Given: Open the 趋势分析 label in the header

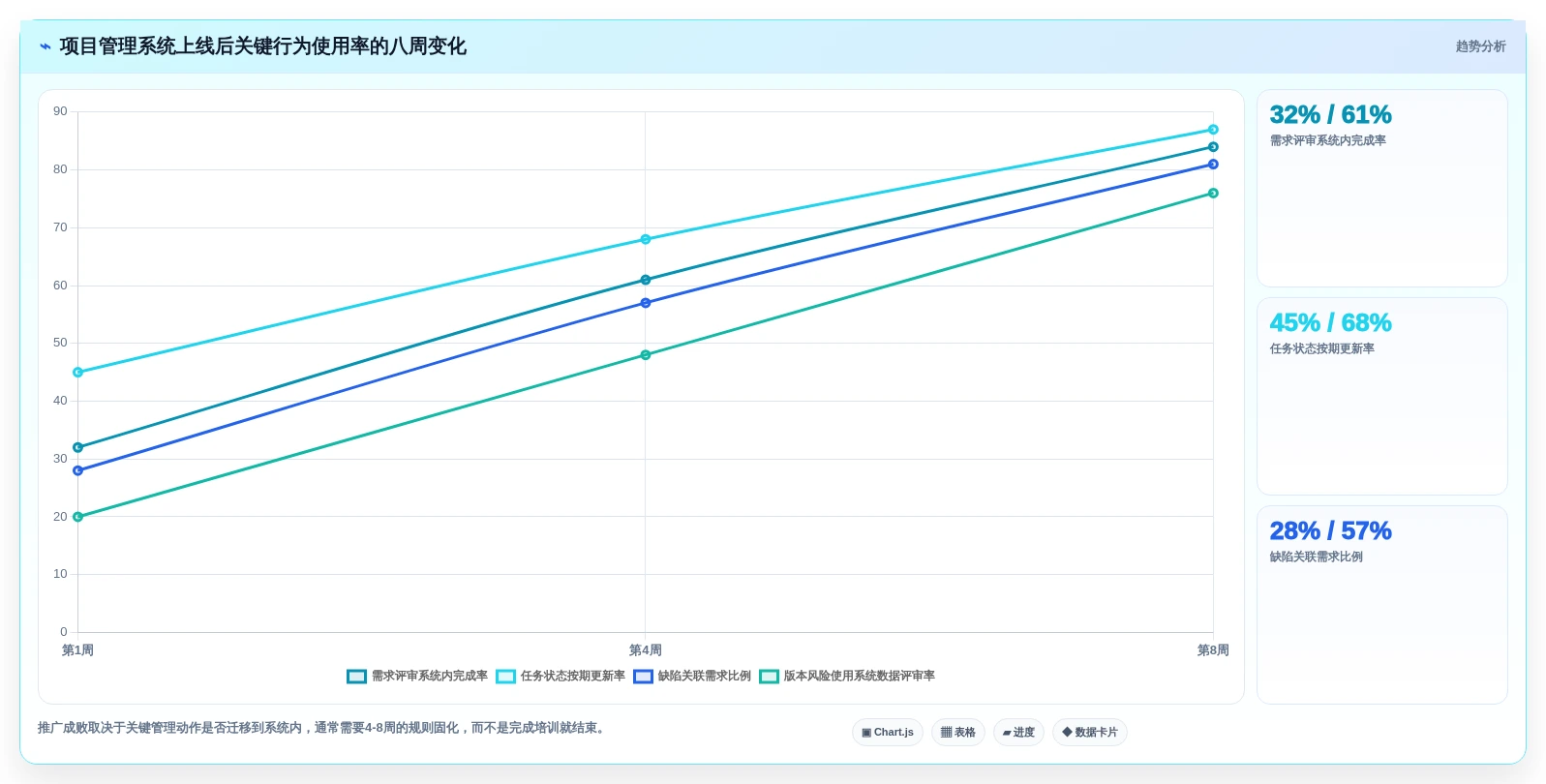Looking at the screenshot, I should (1480, 46).
